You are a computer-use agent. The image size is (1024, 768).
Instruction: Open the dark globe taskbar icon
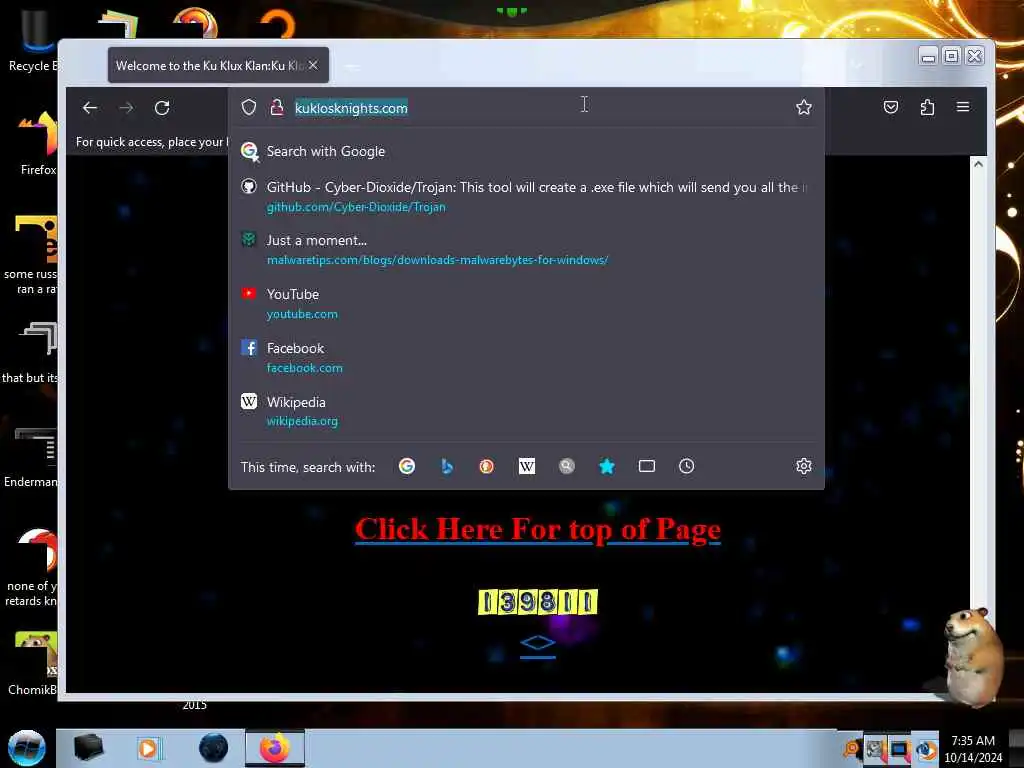[213, 748]
